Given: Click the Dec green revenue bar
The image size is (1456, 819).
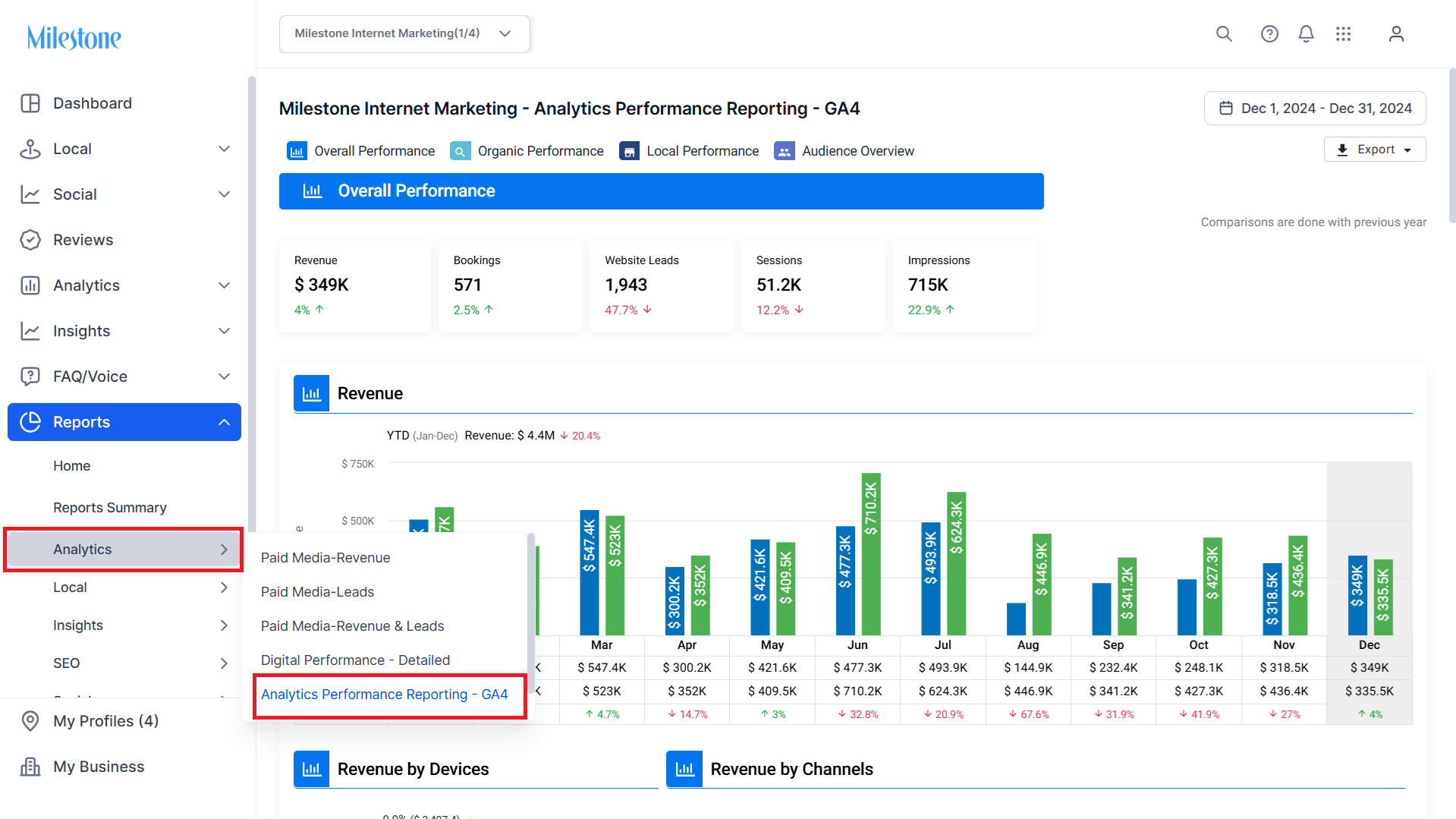Looking at the screenshot, I should [x=1383, y=597].
